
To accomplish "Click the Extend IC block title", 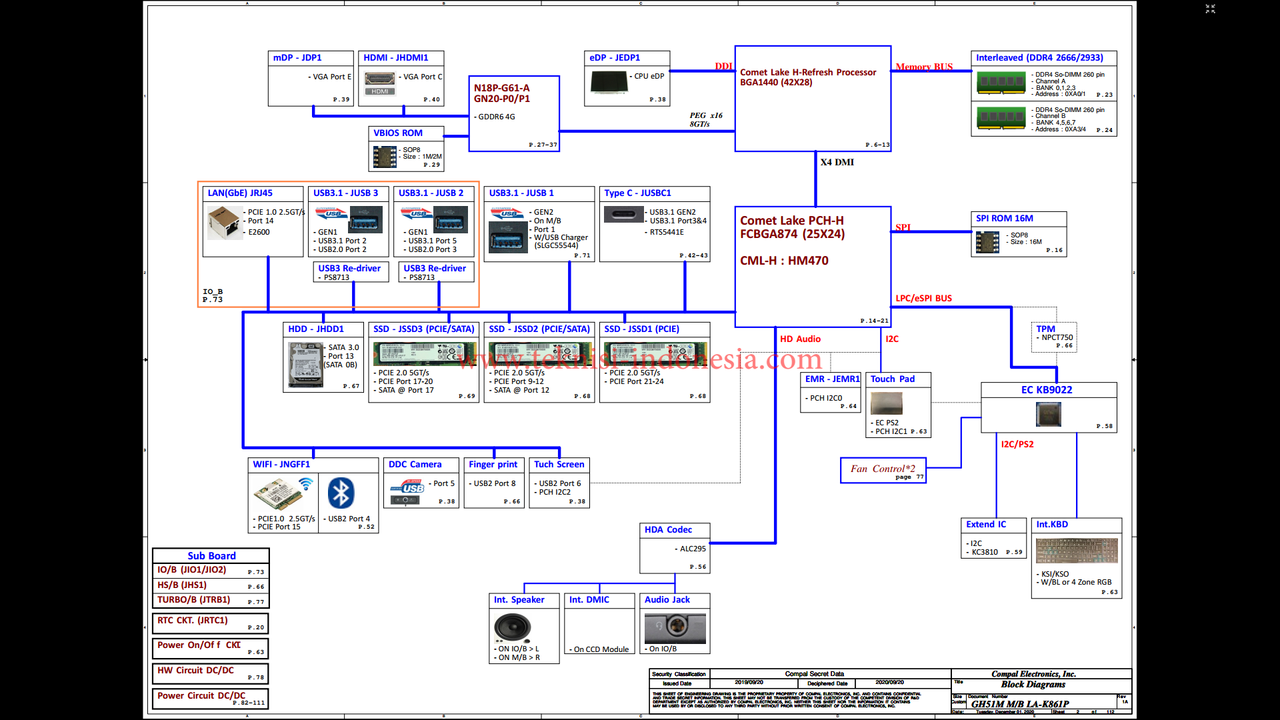I will [x=986, y=524].
